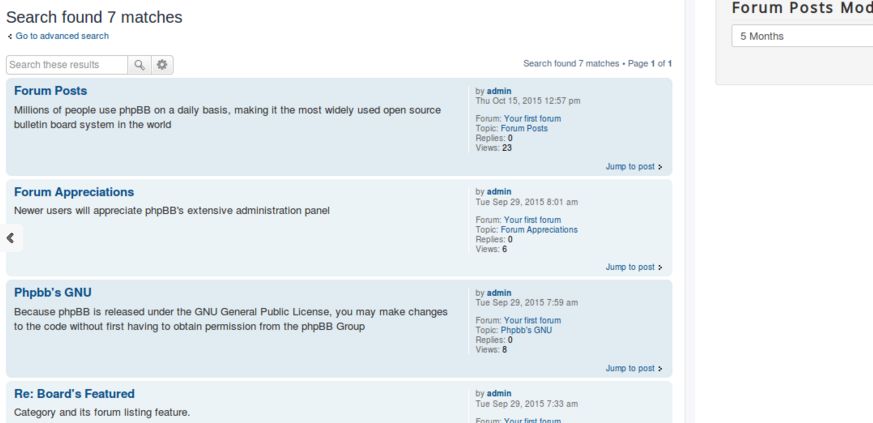The width and height of the screenshot is (873, 423).
Task: Jump to post for Forum Appreciations result
Action: pos(634,267)
